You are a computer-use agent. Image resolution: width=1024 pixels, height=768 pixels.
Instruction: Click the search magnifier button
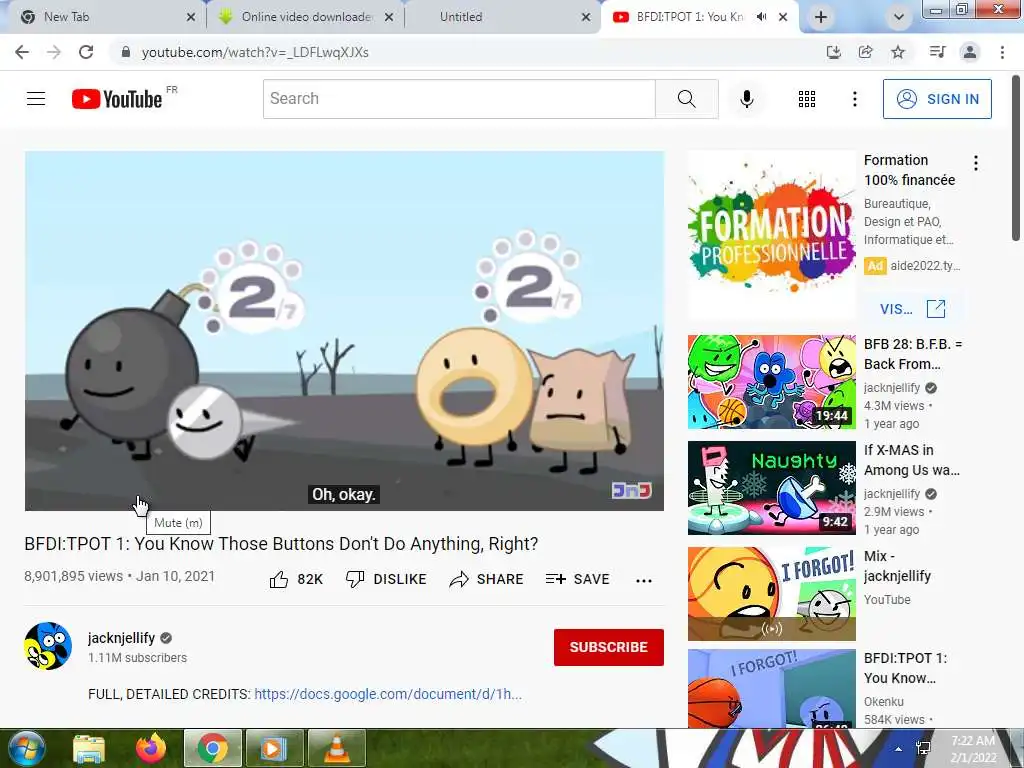[x=686, y=99]
